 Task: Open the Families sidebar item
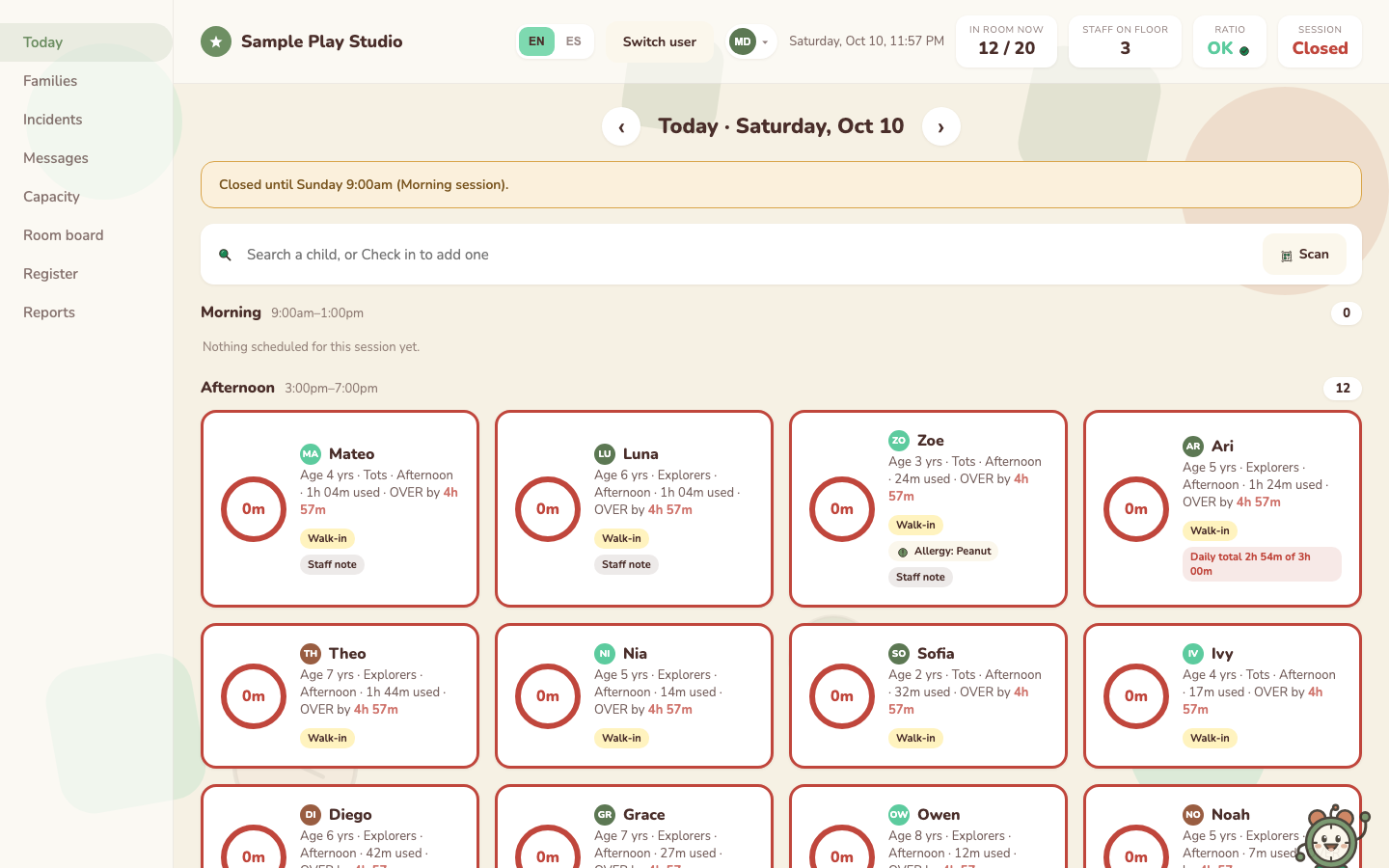point(86,81)
